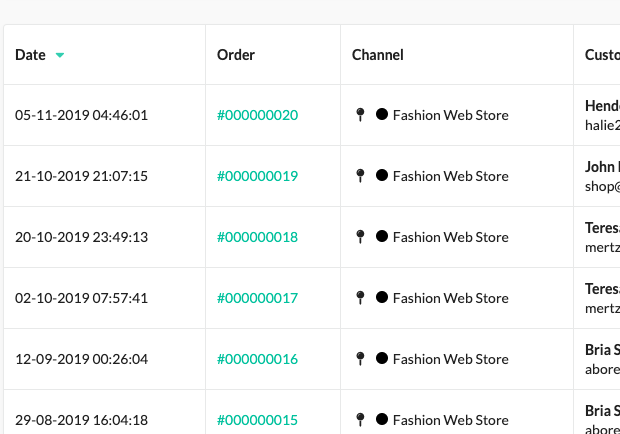Sort orders by the Date column header

click(x=30, y=55)
